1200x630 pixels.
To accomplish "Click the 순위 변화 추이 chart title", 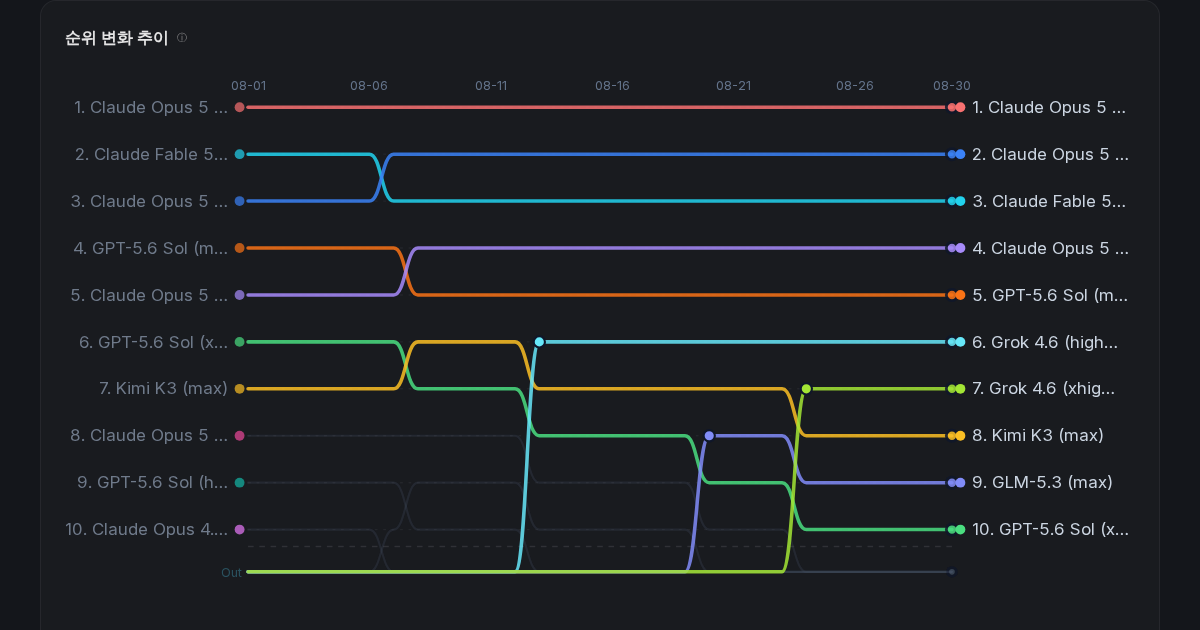I will tap(117, 38).
